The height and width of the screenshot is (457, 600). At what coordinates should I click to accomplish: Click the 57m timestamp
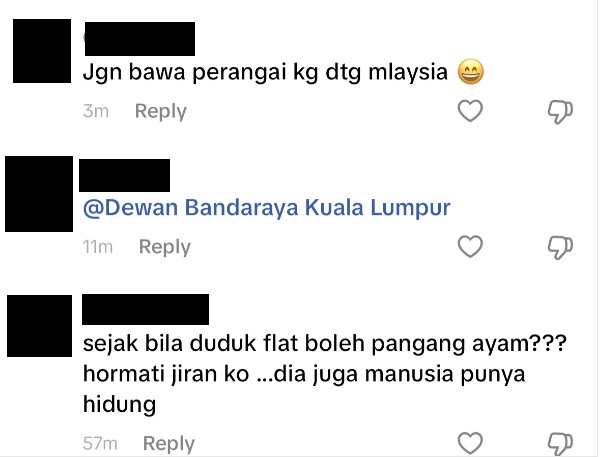click(100, 444)
